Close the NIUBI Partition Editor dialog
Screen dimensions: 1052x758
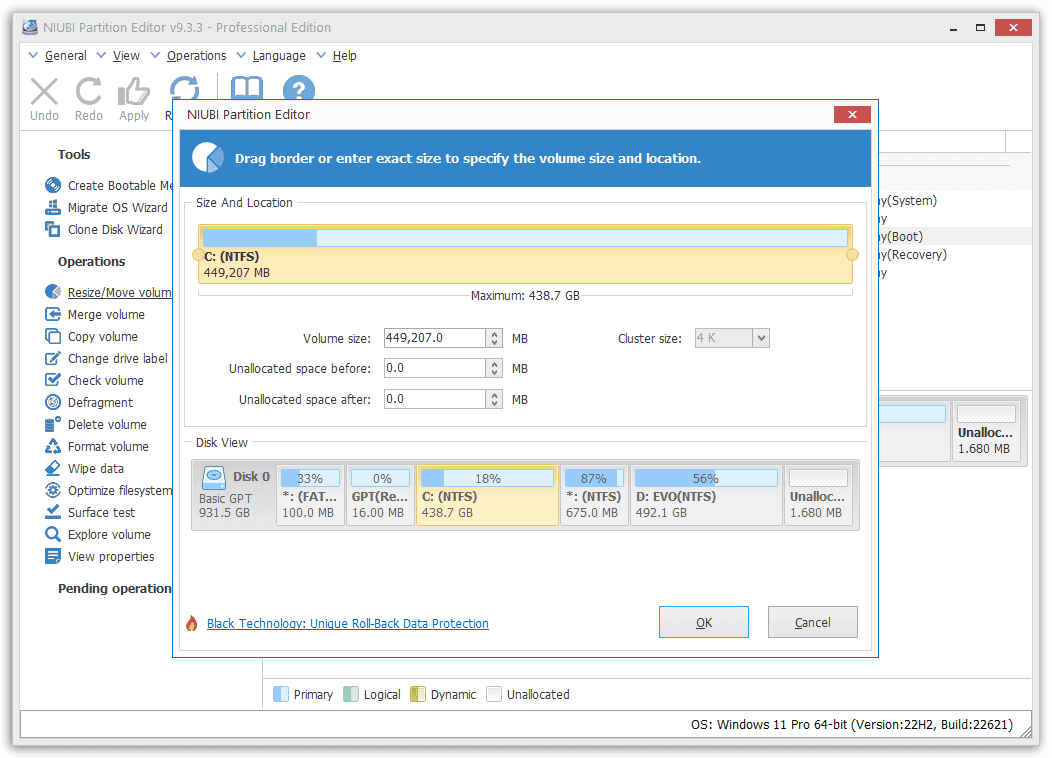click(852, 115)
